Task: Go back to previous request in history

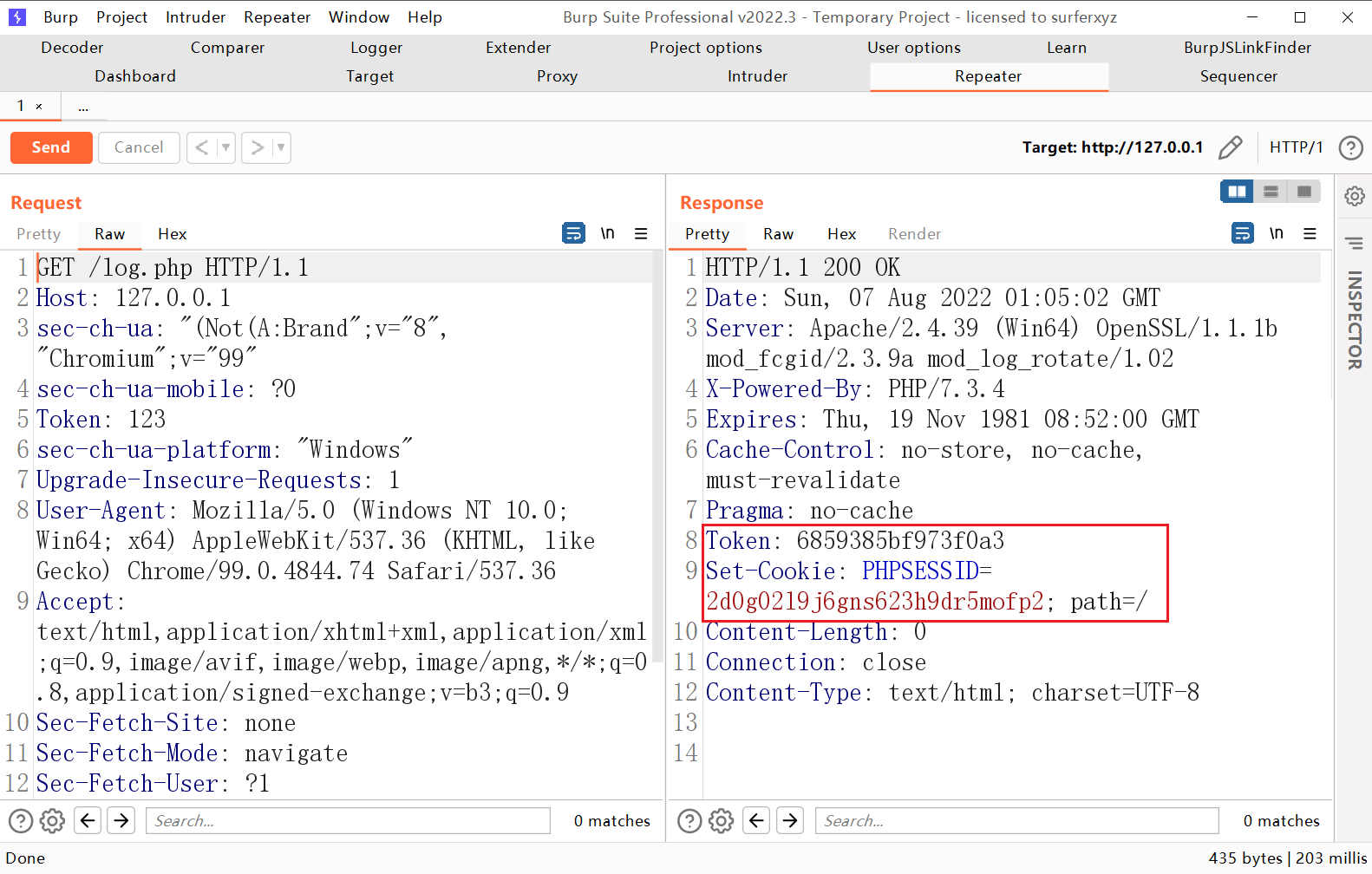Action: point(201,147)
